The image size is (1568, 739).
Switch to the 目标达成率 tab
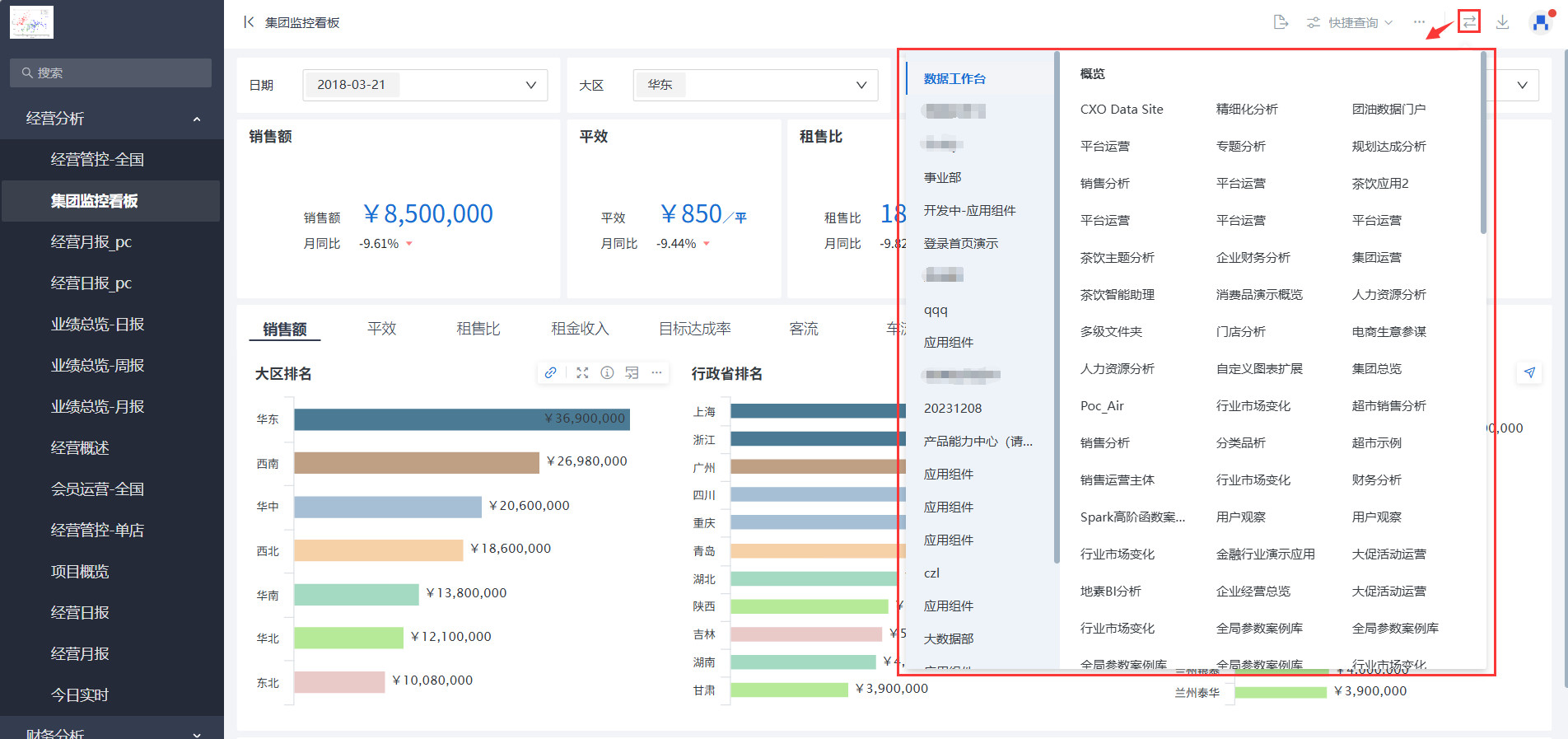pyautogui.click(x=694, y=329)
